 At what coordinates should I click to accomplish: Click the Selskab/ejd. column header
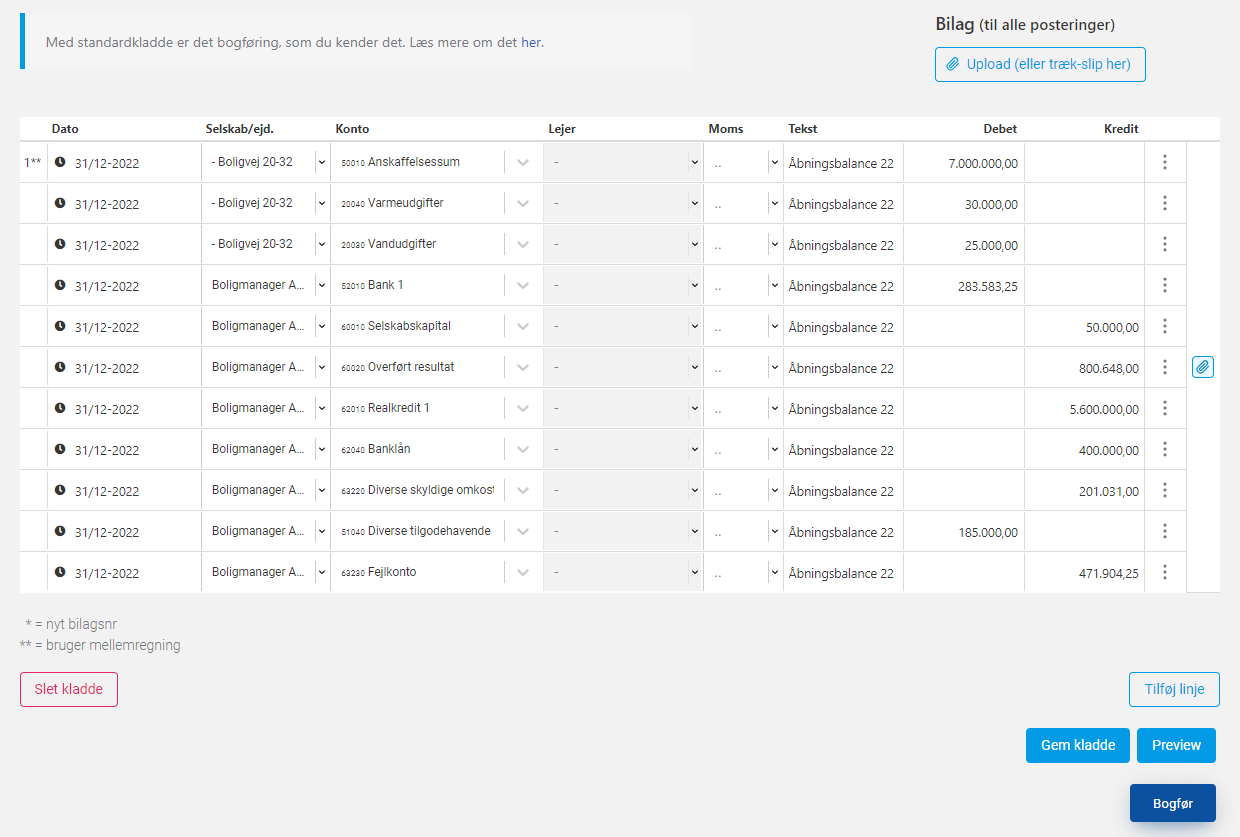click(x=240, y=129)
